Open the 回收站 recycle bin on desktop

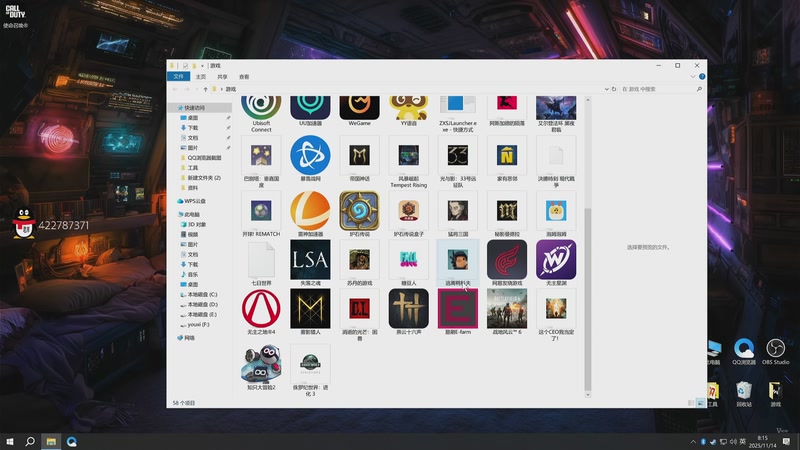tap(744, 394)
